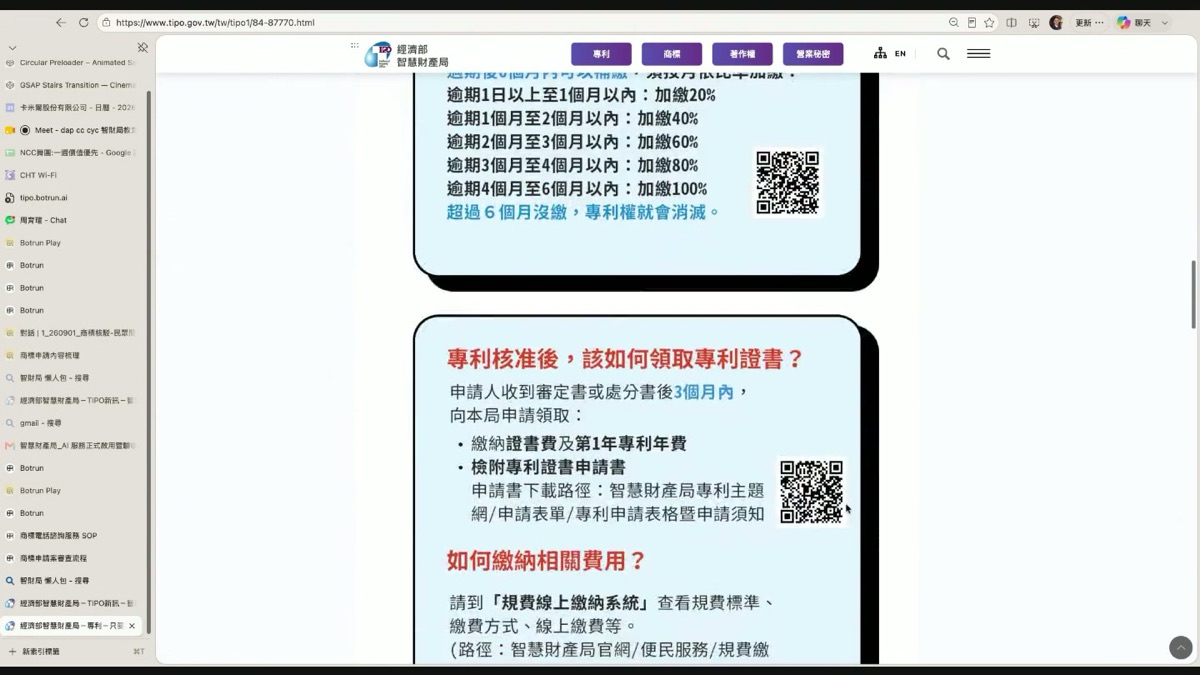The image size is (1200, 675).
Task: Open the 專利 navigation menu
Action: [601, 54]
